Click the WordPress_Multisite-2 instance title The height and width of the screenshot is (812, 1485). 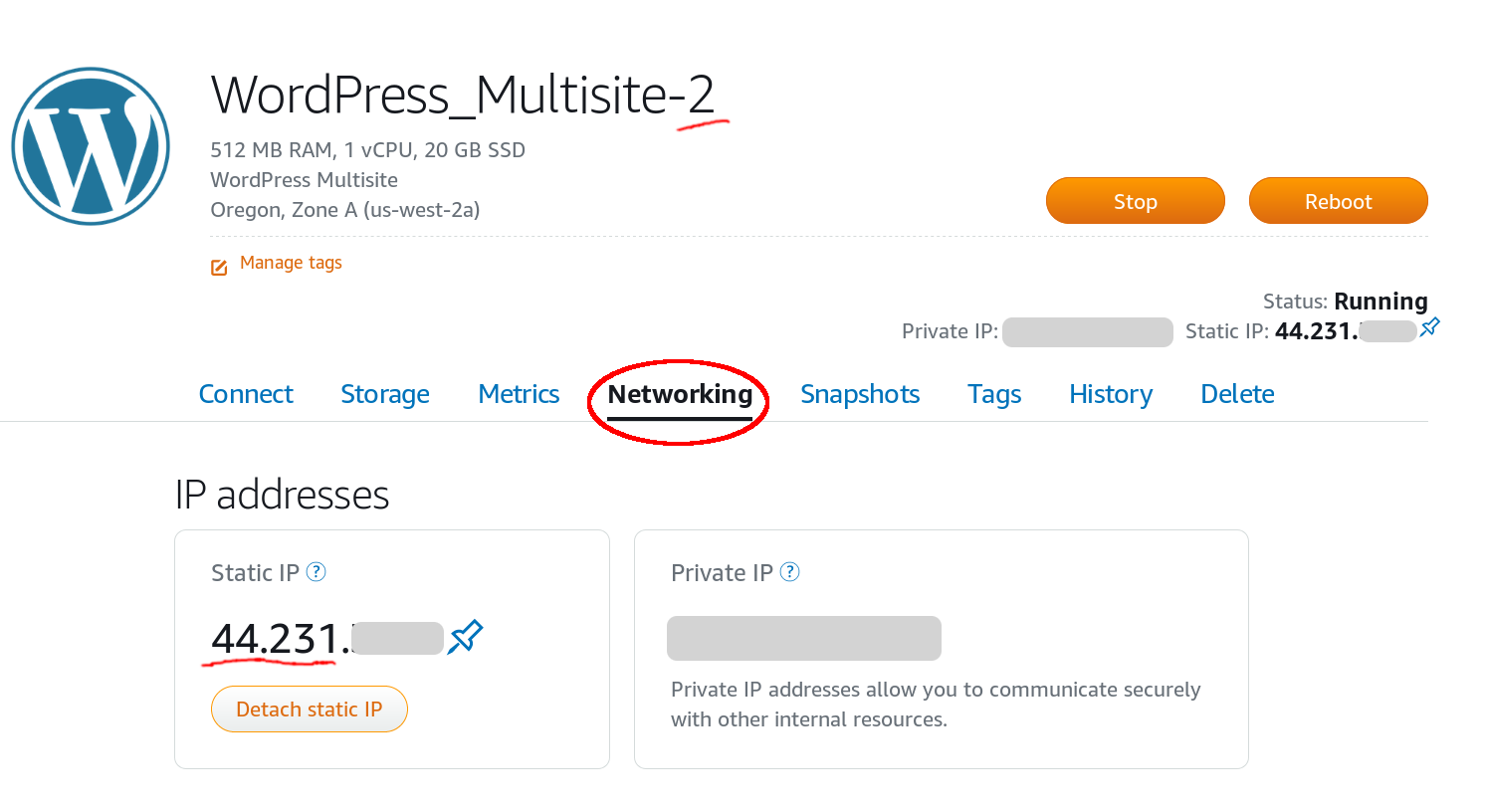click(x=463, y=96)
